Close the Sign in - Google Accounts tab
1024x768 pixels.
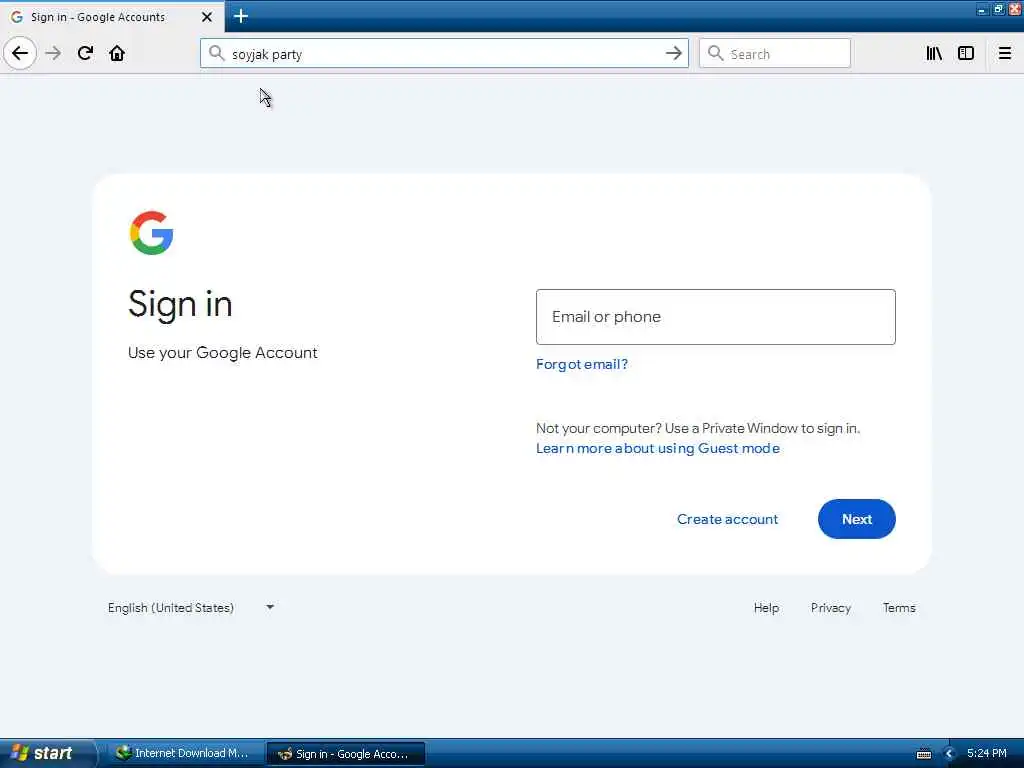click(x=206, y=17)
